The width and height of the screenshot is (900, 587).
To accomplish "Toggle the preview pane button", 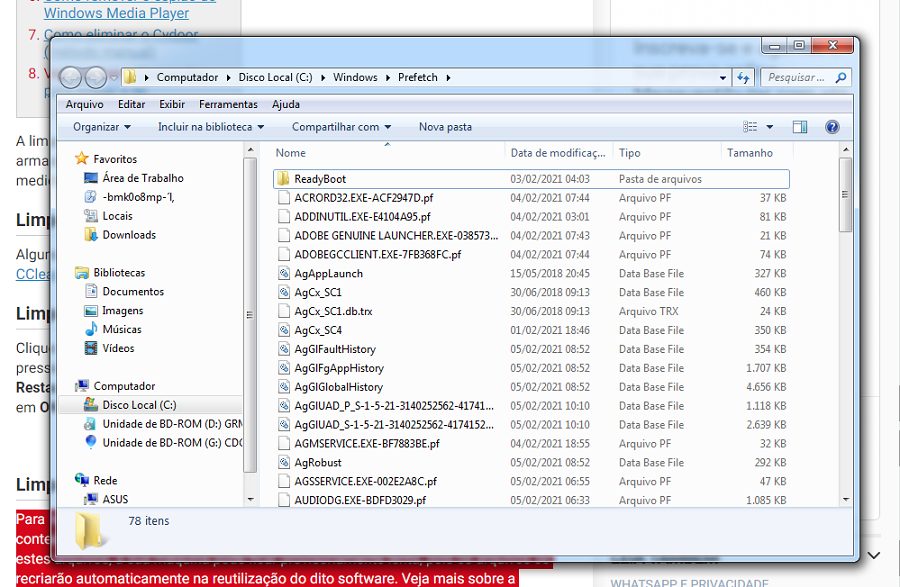I will 800,127.
